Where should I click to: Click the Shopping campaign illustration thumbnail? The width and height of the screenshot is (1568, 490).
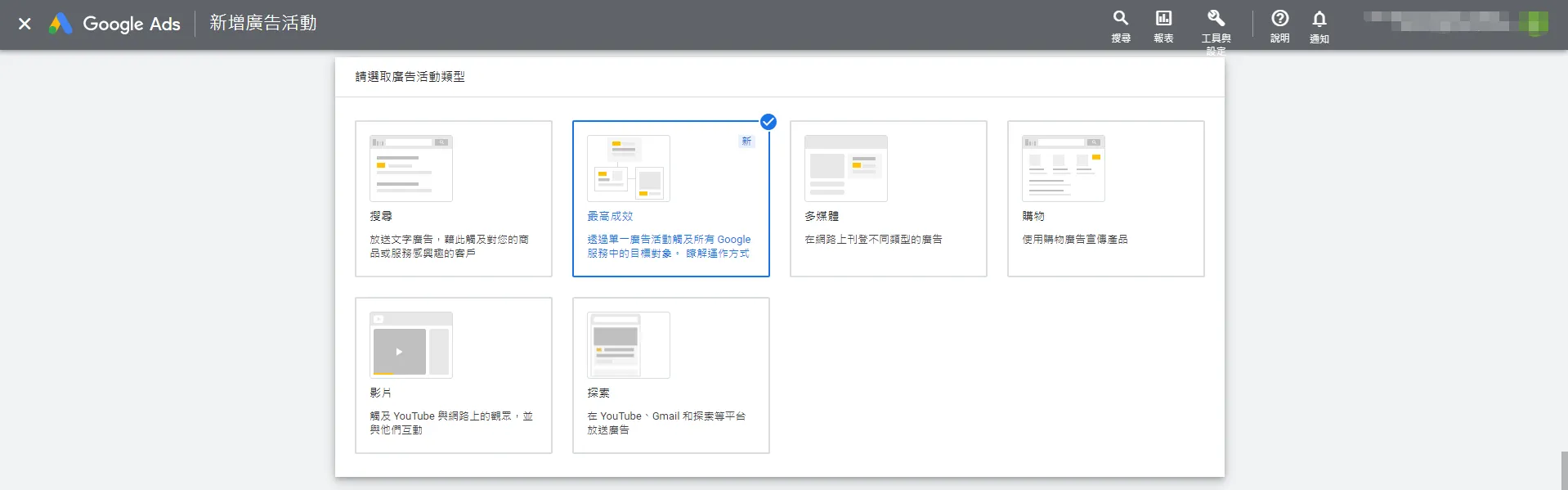[x=1063, y=169]
